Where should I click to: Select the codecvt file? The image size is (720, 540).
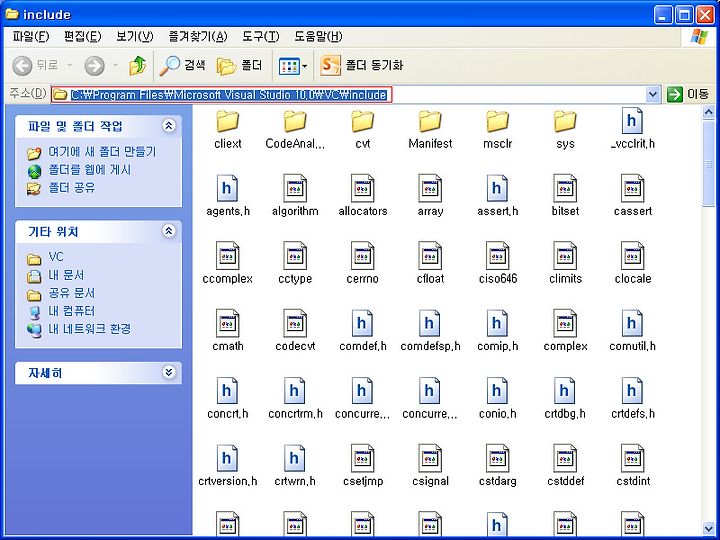(295, 332)
